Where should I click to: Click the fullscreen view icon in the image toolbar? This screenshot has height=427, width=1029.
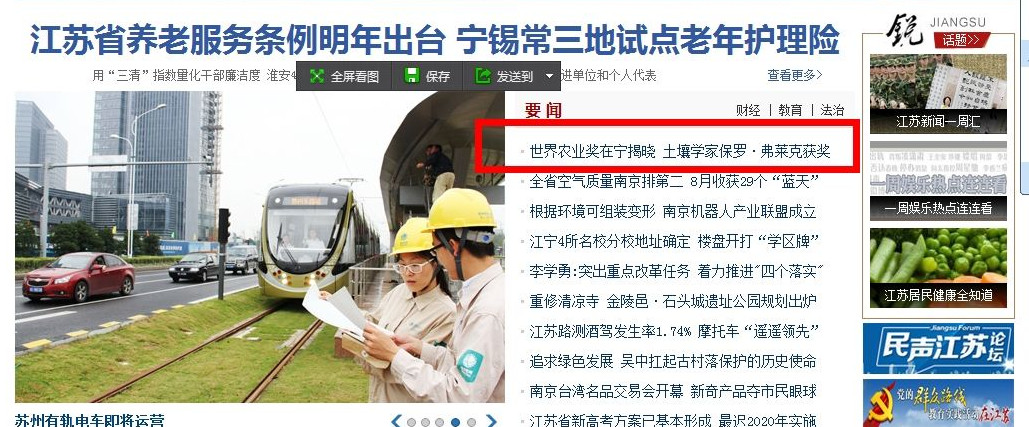coord(317,76)
